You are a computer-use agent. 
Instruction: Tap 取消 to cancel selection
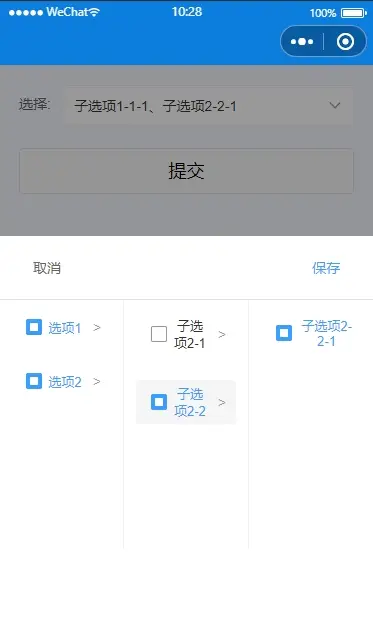tap(47, 268)
